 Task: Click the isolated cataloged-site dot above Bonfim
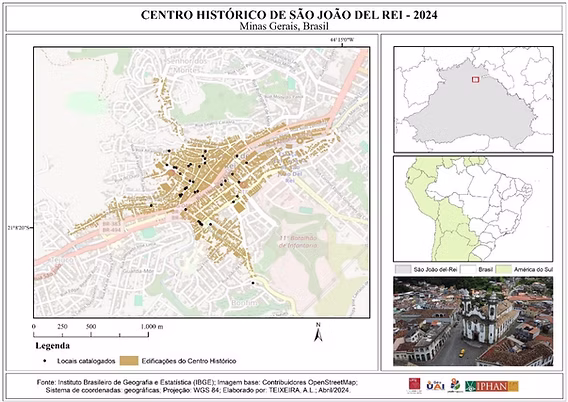tap(253, 283)
